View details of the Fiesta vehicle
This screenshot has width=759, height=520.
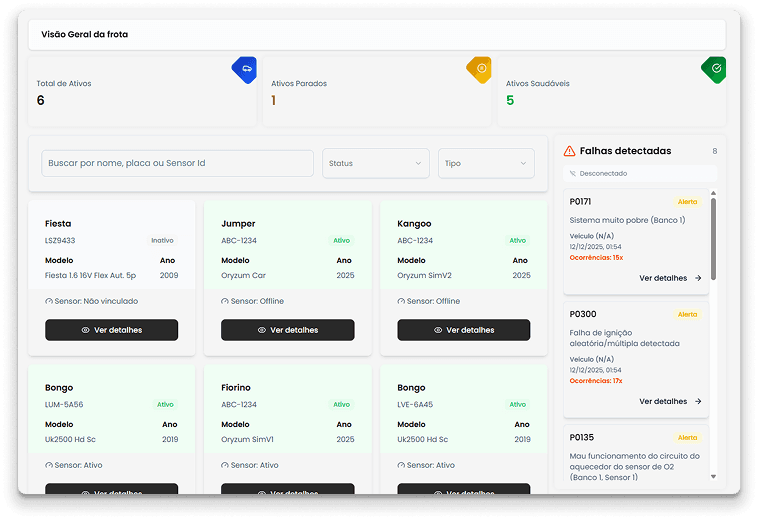coord(111,330)
